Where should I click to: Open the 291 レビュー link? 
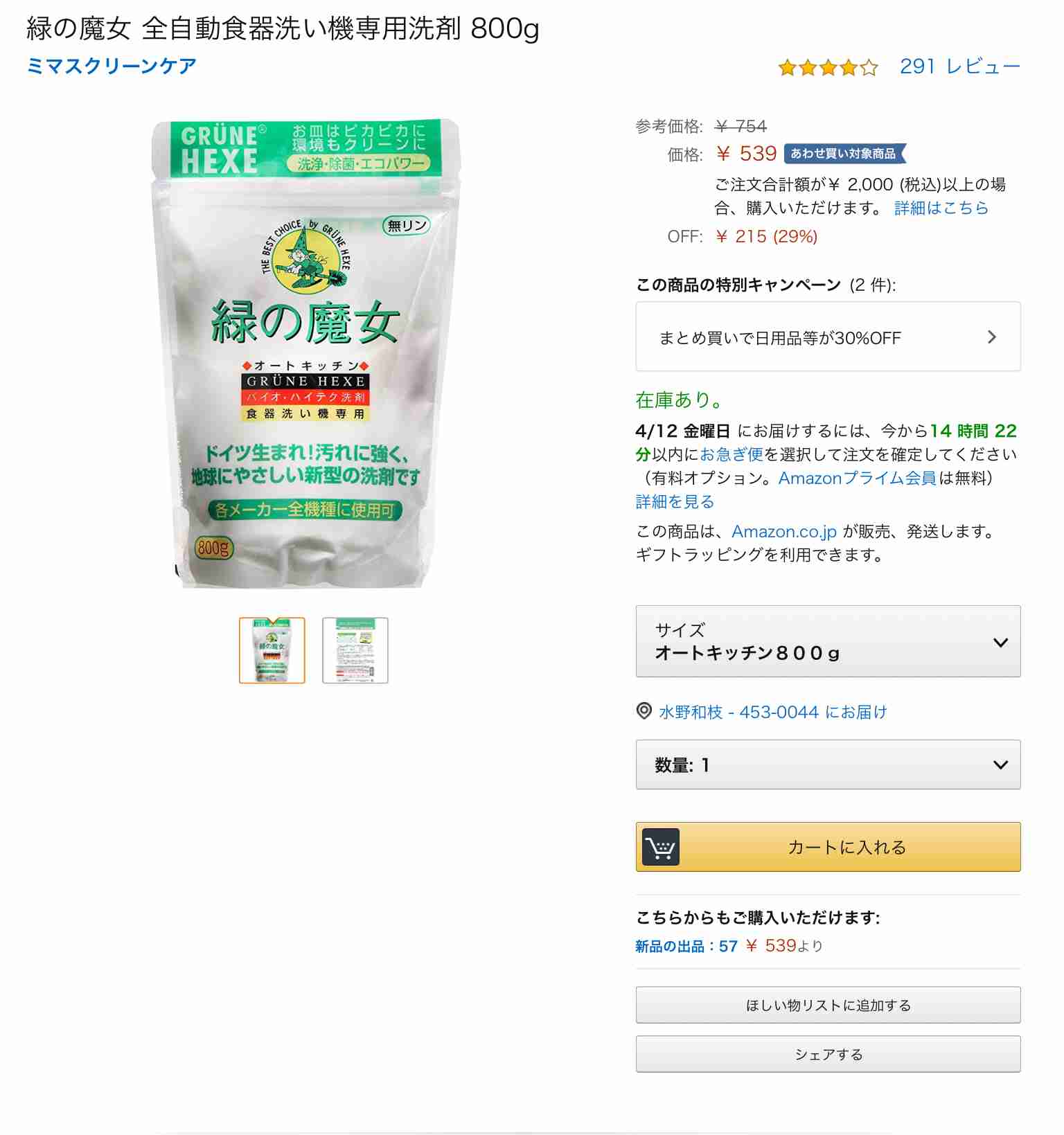tap(959, 66)
